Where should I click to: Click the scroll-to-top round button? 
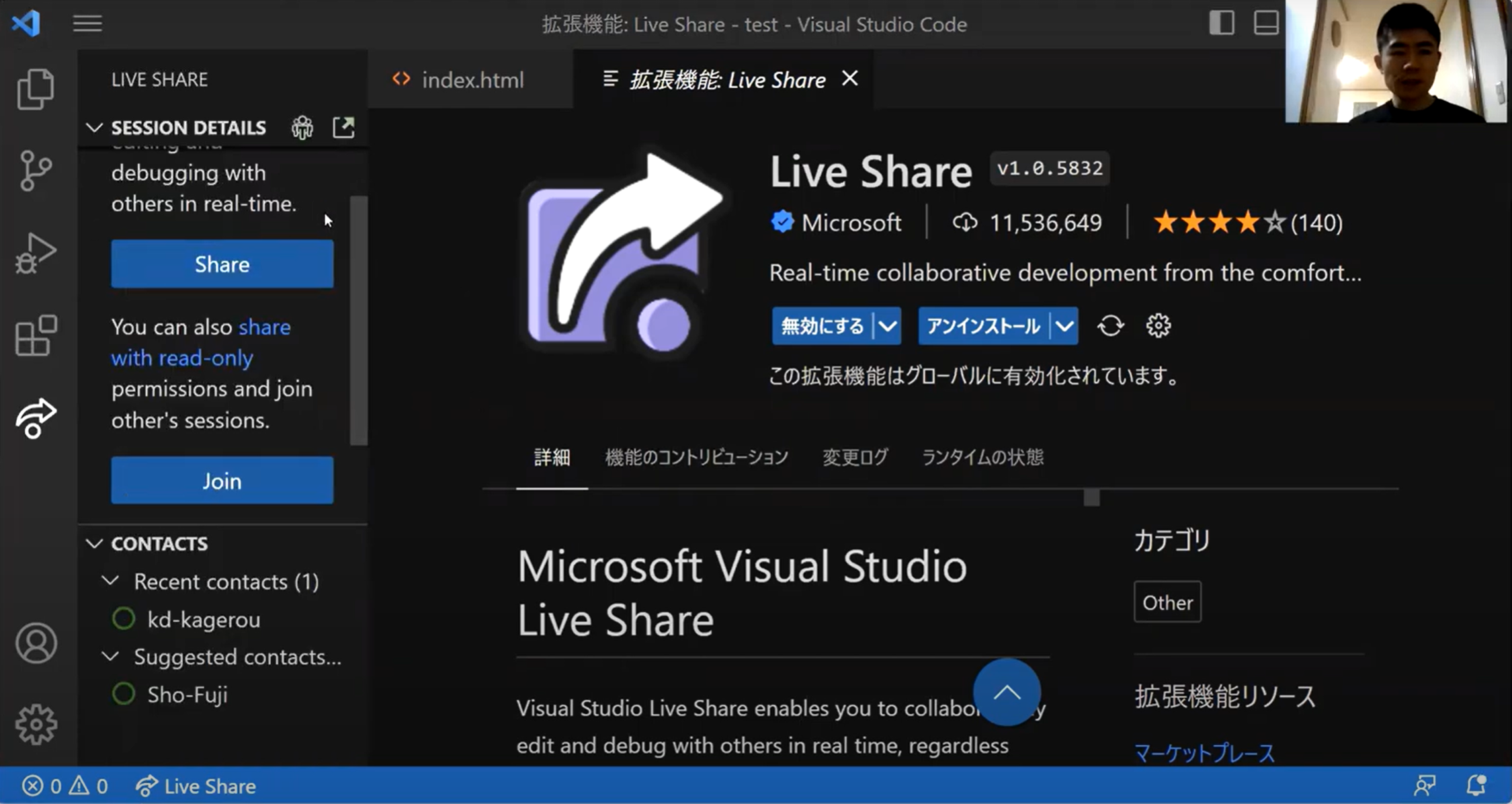(x=1007, y=692)
